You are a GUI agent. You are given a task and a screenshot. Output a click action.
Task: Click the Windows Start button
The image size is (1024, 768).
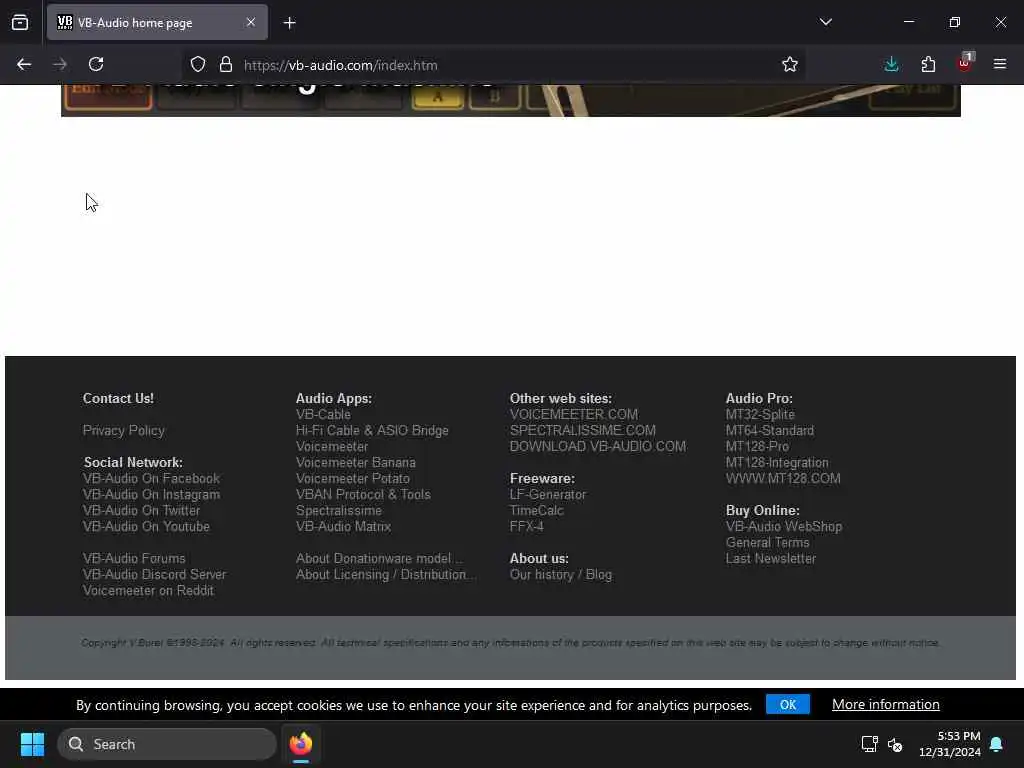[32, 744]
